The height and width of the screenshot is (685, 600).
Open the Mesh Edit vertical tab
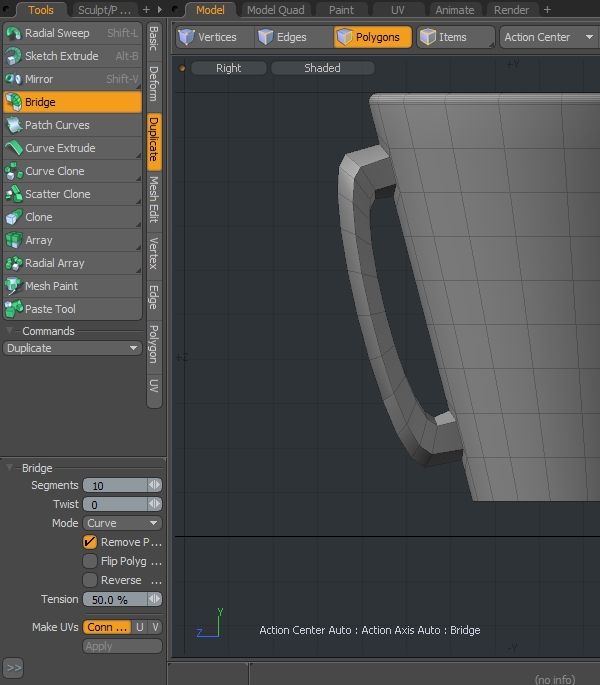point(154,199)
